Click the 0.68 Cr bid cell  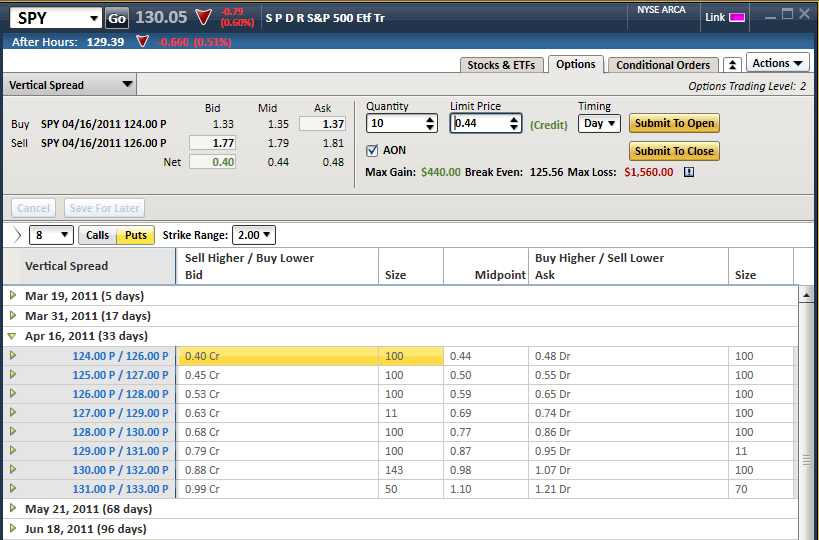coord(278,432)
